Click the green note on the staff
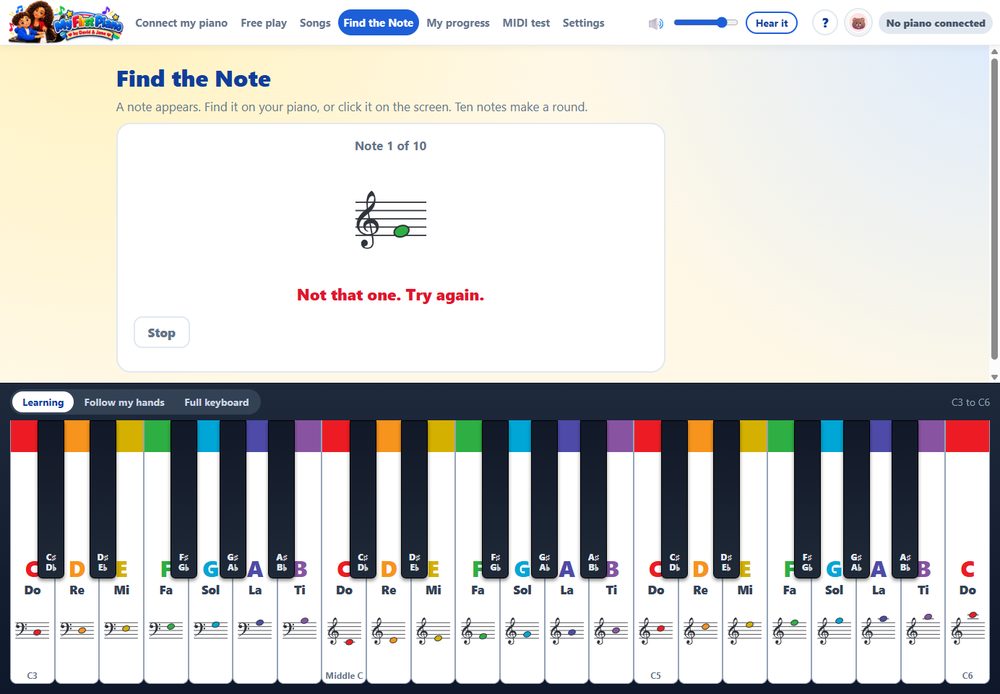Screen dimensions: 1000x694 (x=401, y=231)
